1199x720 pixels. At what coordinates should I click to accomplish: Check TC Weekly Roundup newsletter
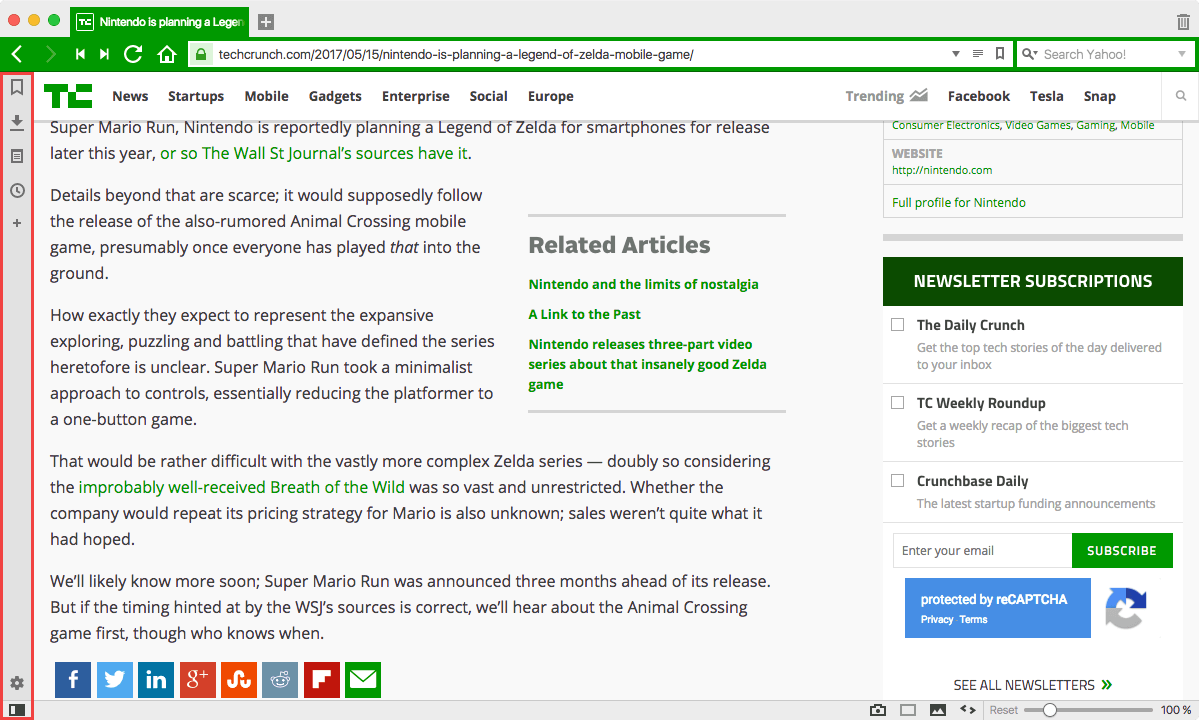[898, 403]
